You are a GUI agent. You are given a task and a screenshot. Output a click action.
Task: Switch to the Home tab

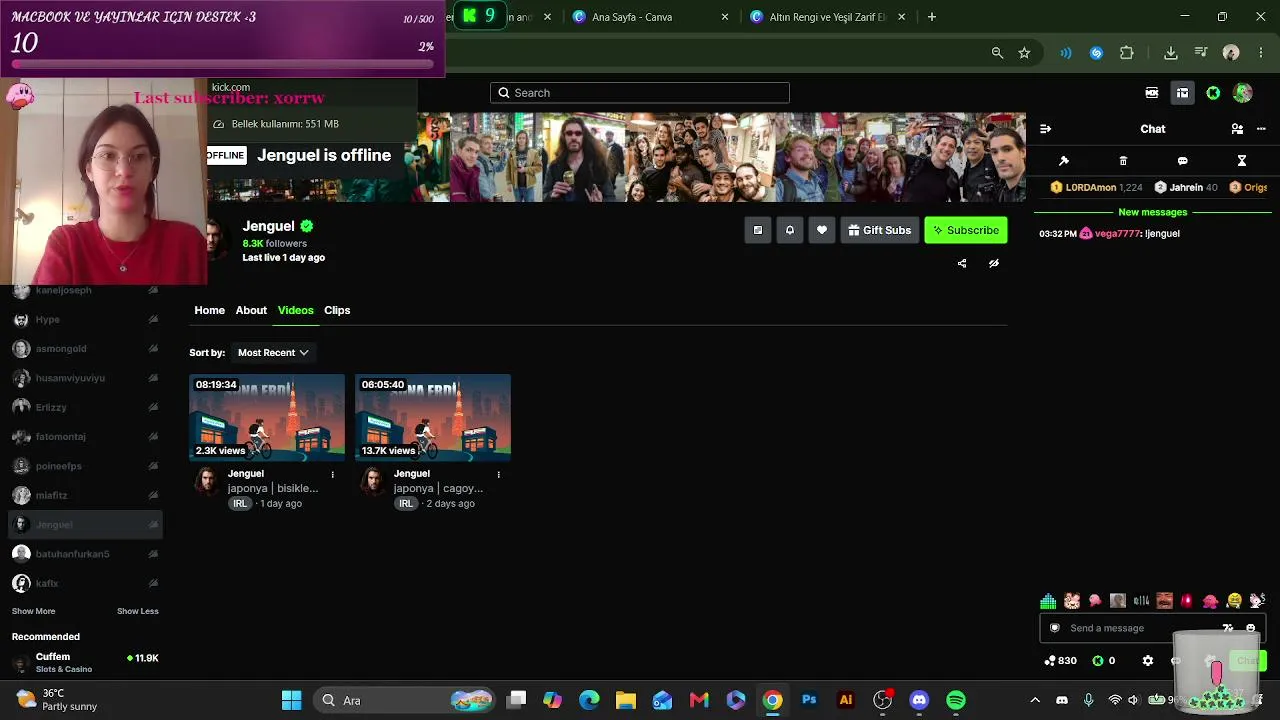pos(209,310)
